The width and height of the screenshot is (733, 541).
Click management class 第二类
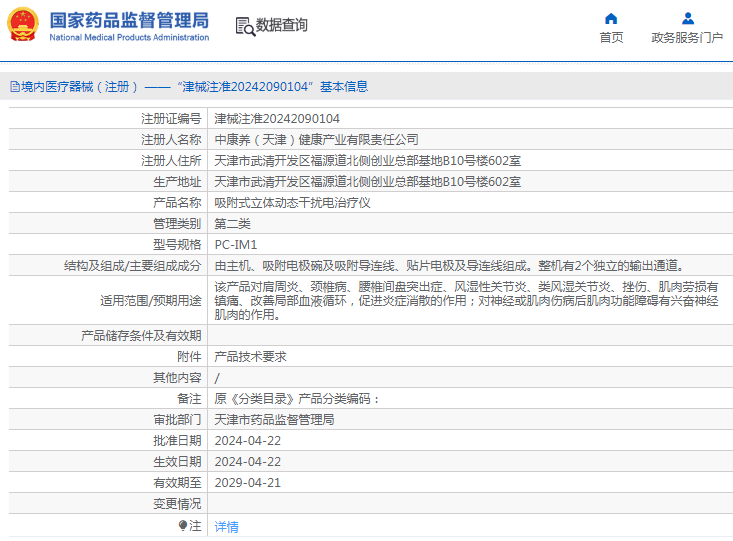coord(232,224)
